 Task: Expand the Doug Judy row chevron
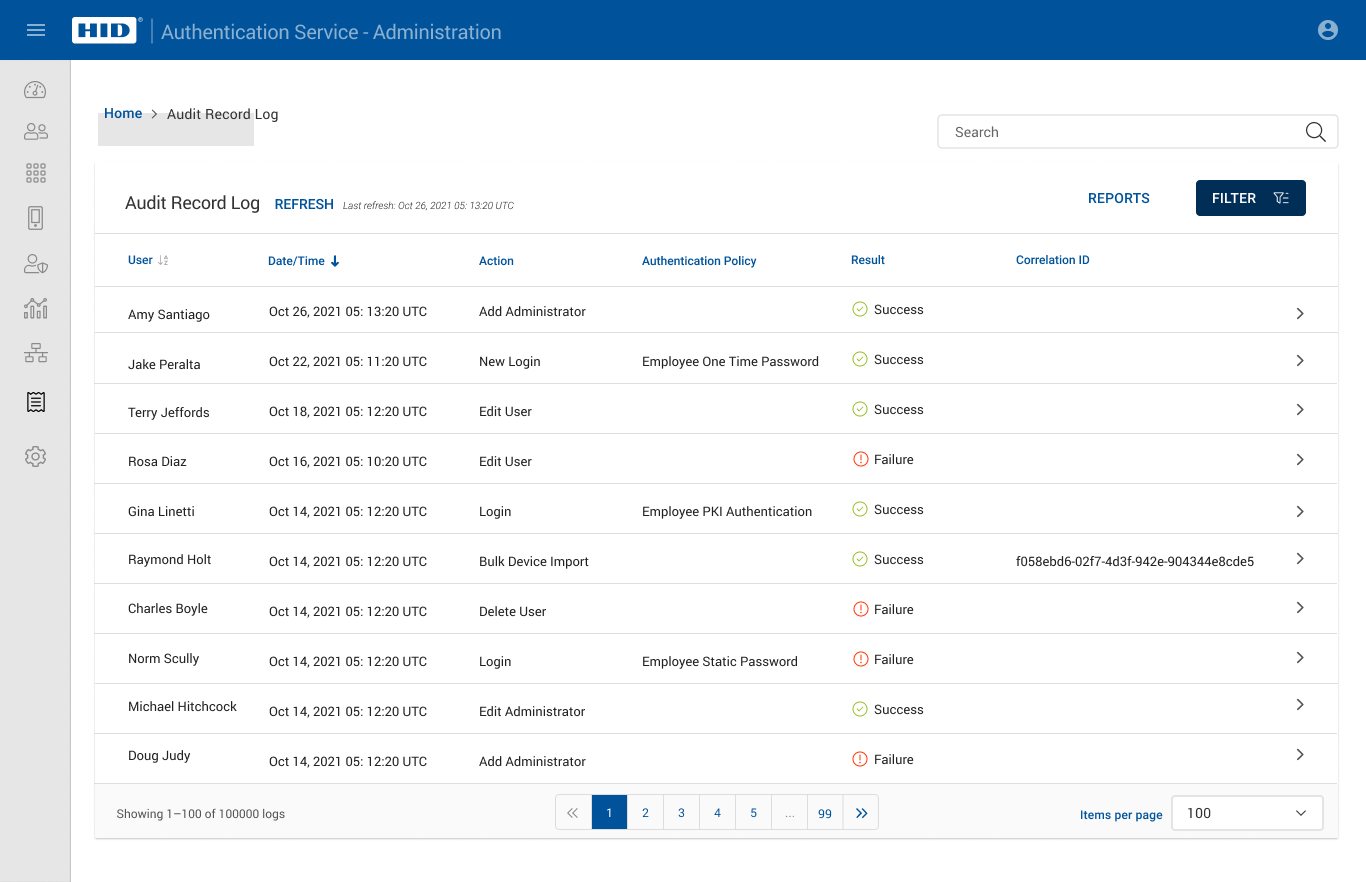[x=1300, y=754]
